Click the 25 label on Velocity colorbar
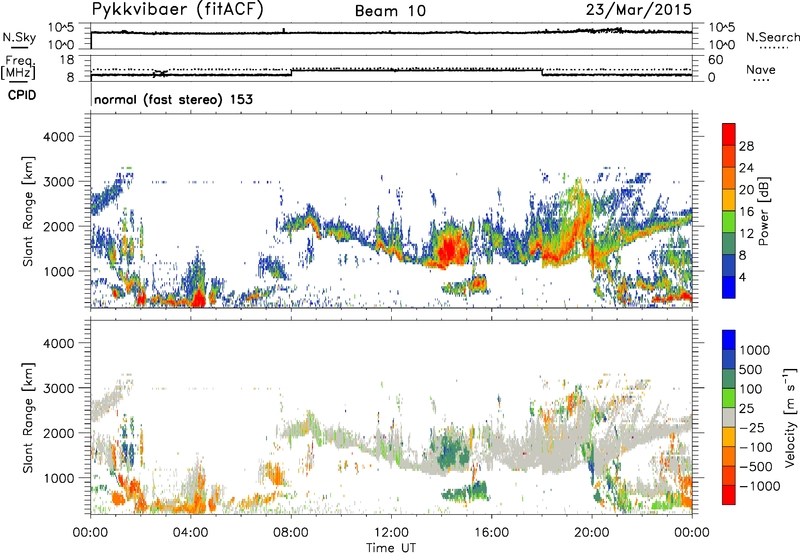The image size is (800, 554). click(746, 408)
